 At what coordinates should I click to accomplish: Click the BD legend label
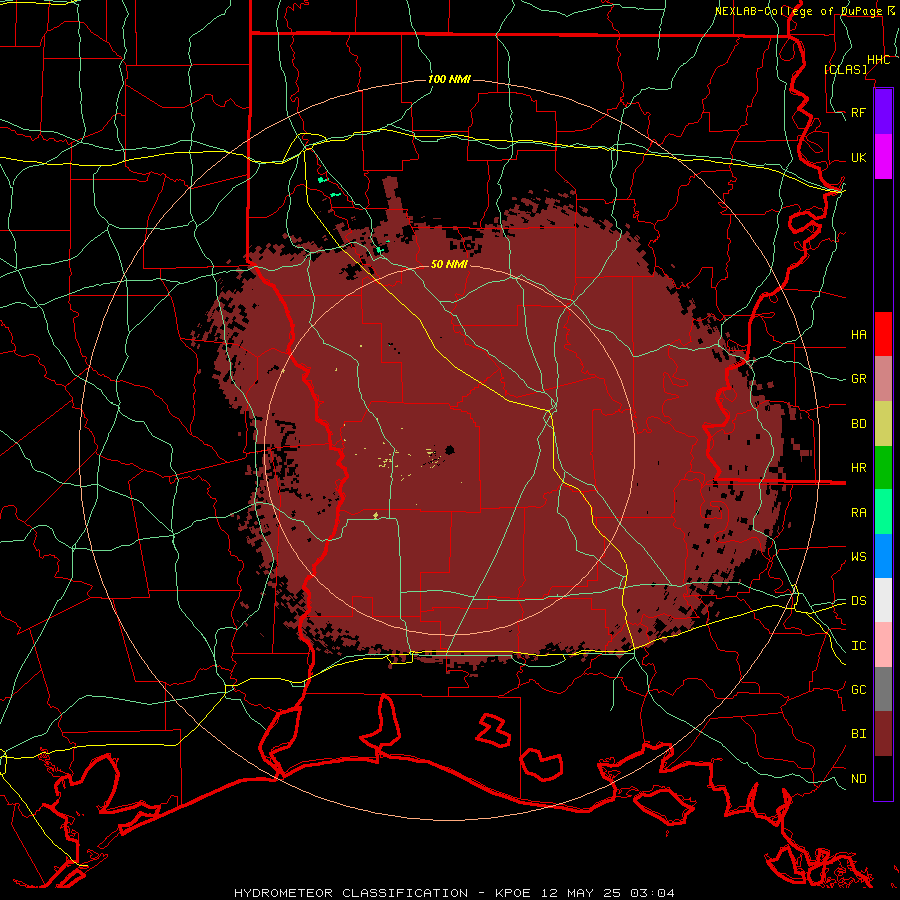858,424
